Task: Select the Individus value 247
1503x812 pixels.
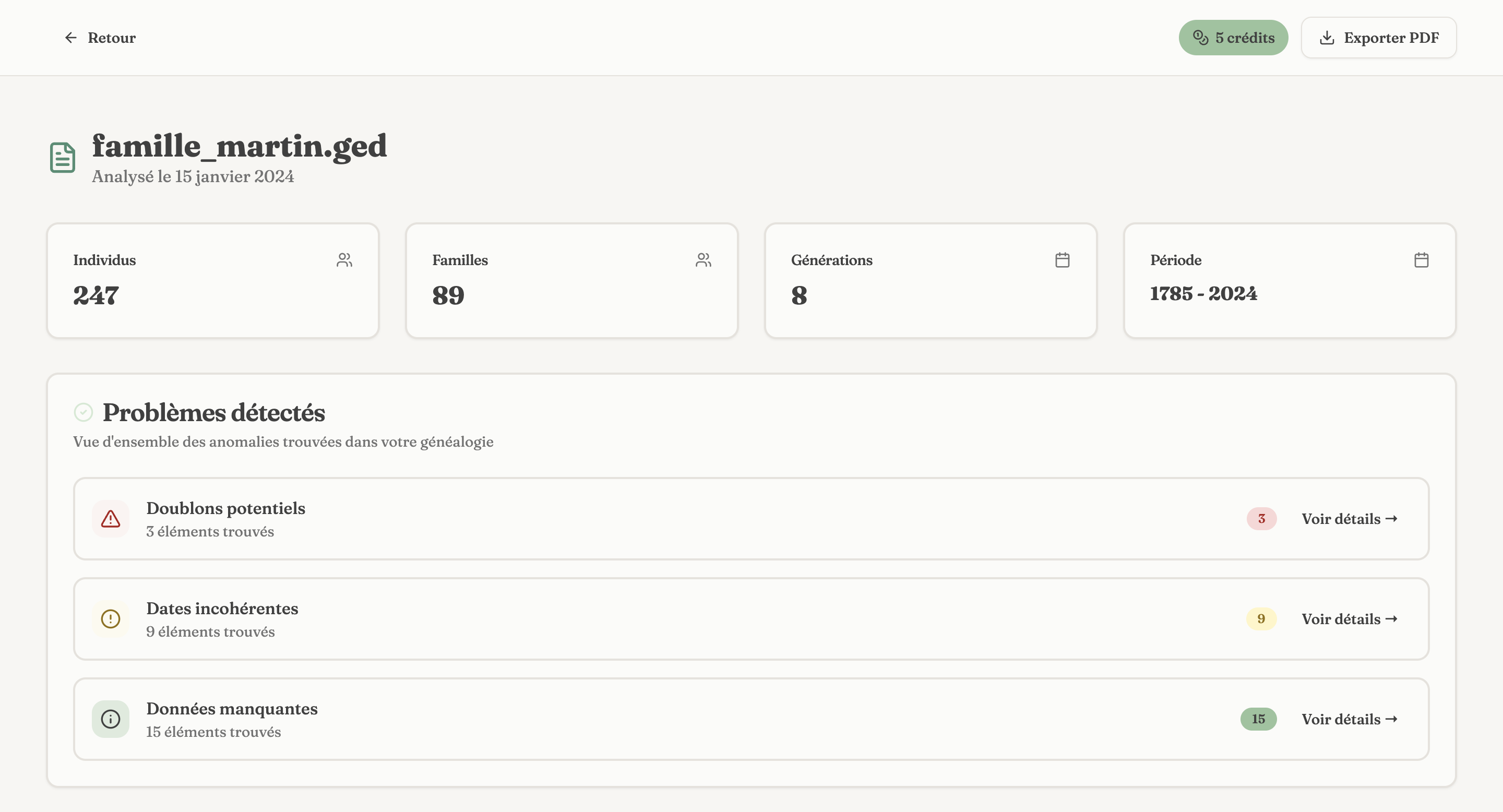Action: [x=96, y=296]
